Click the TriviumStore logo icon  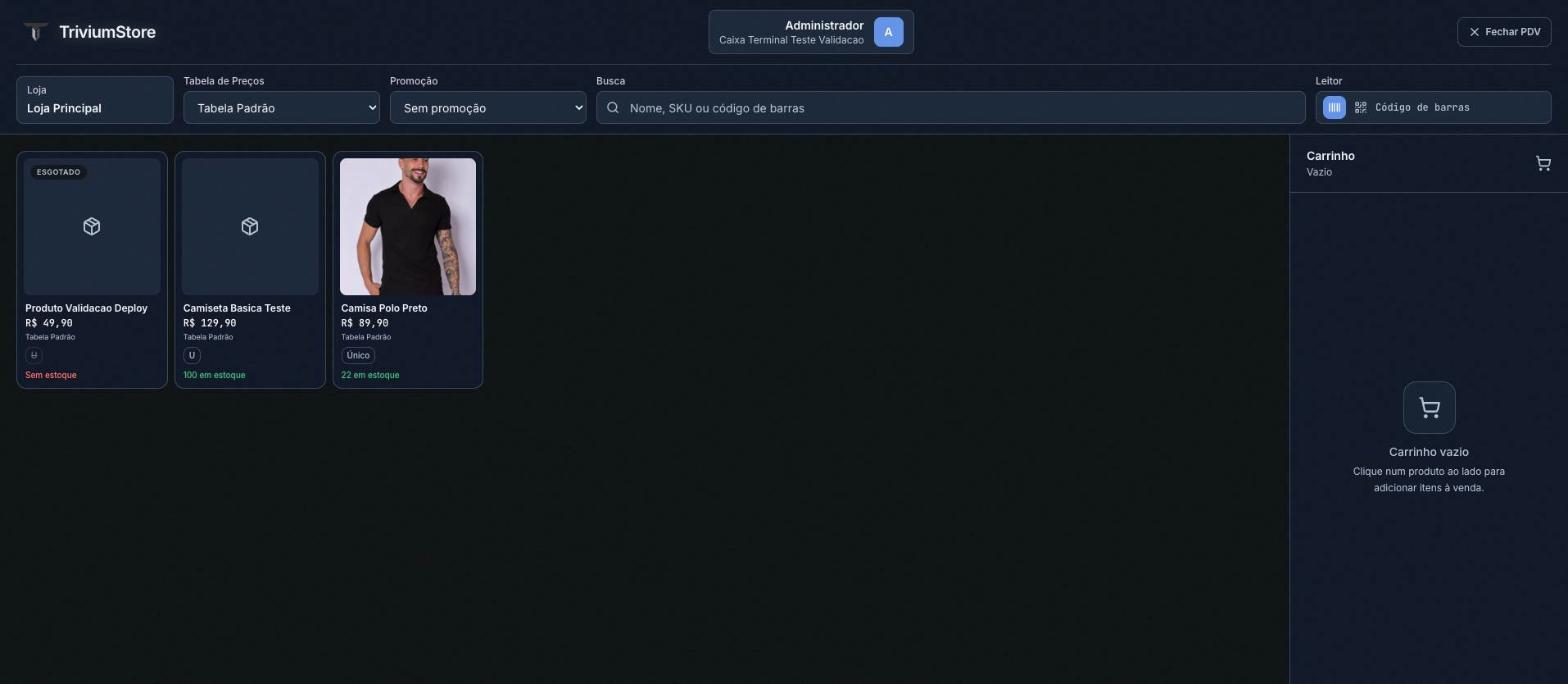(x=35, y=32)
